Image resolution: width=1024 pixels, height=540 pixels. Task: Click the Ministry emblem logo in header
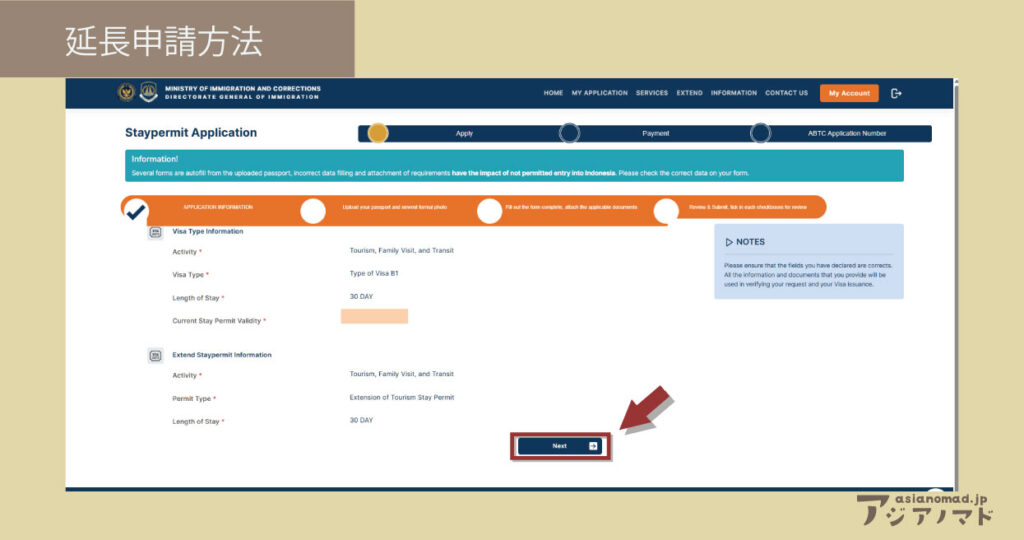coord(126,93)
